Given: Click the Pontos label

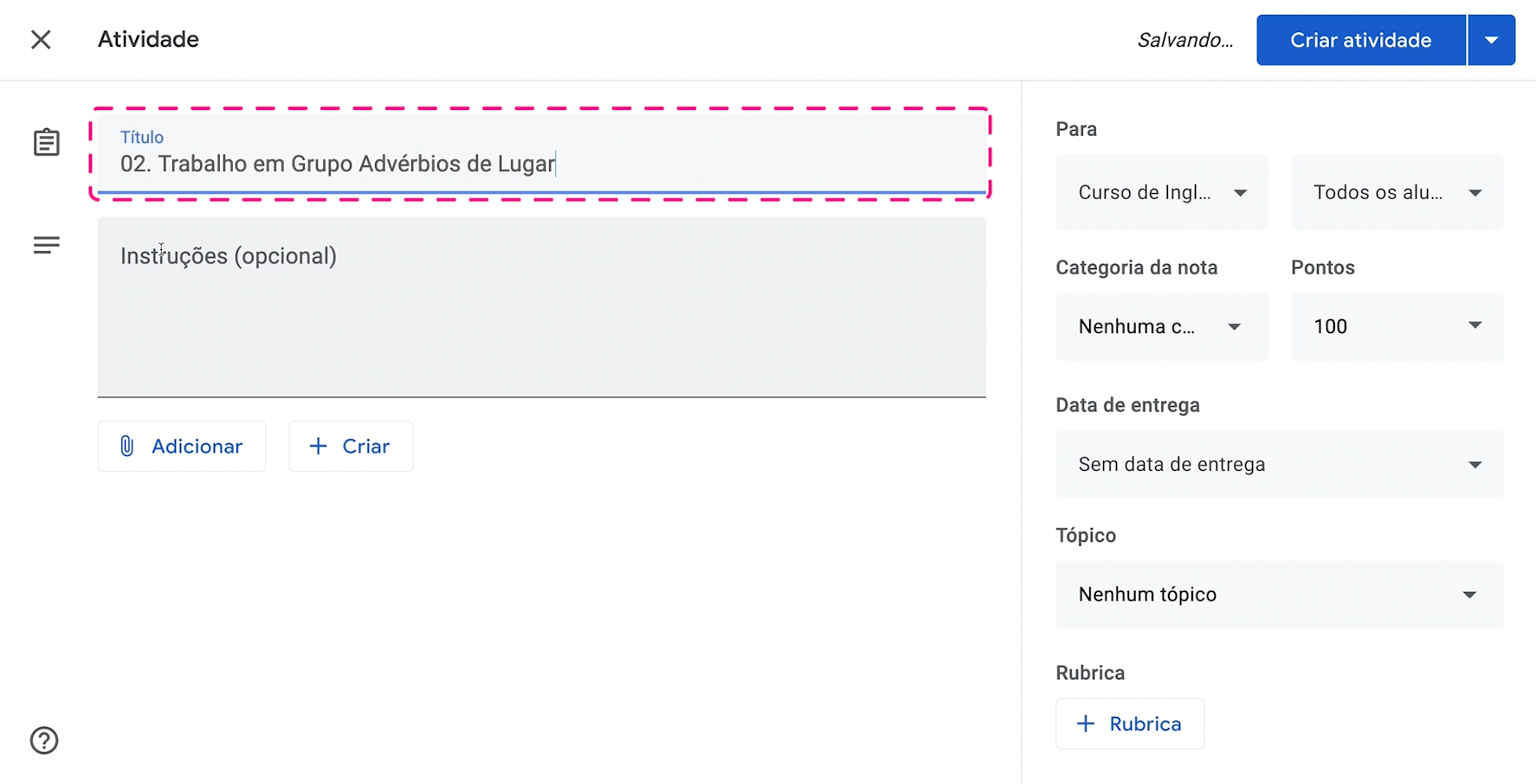Looking at the screenshot, I should click(1322, 267).
